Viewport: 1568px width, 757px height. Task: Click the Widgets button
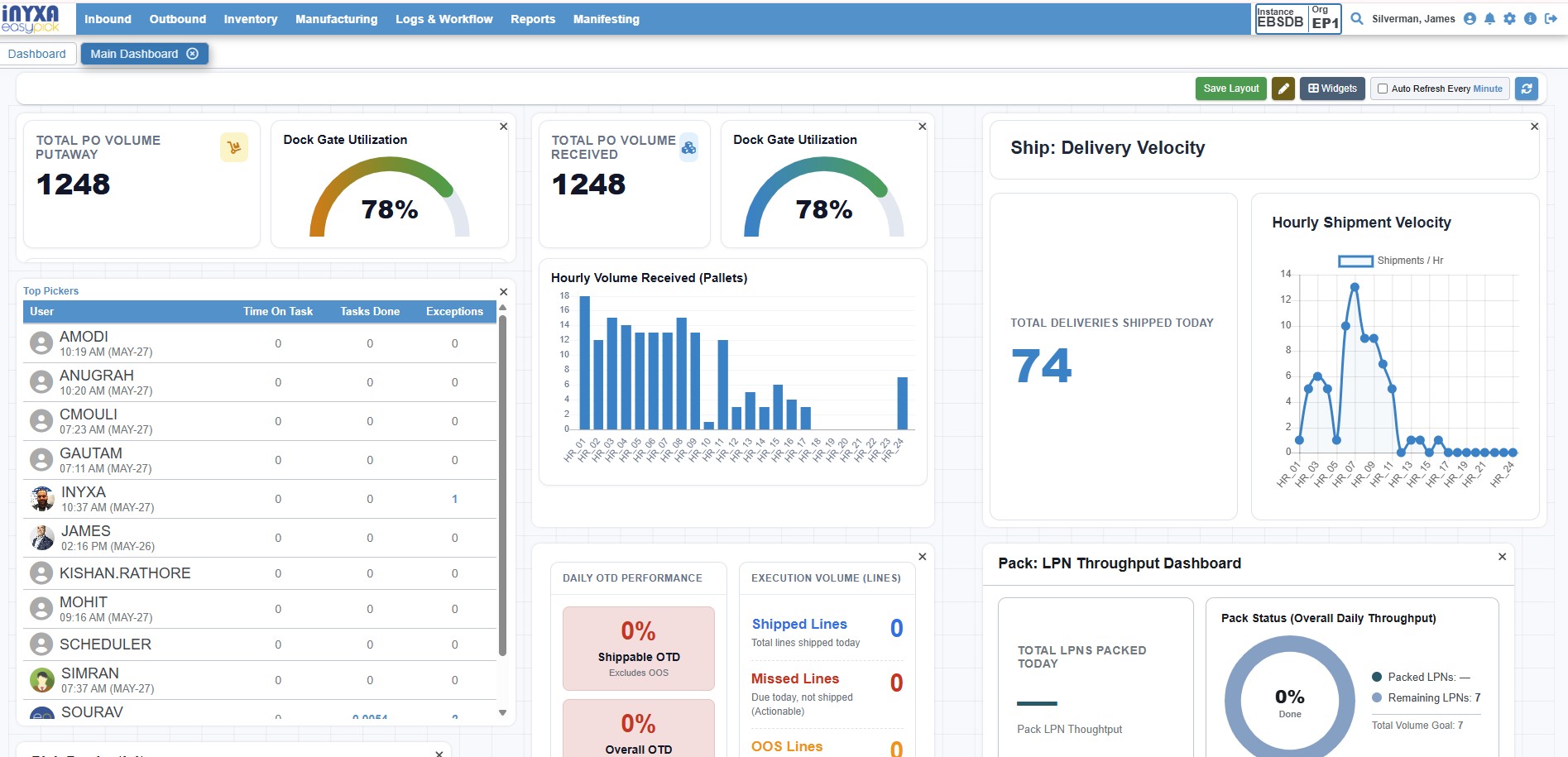(1332, 89)
